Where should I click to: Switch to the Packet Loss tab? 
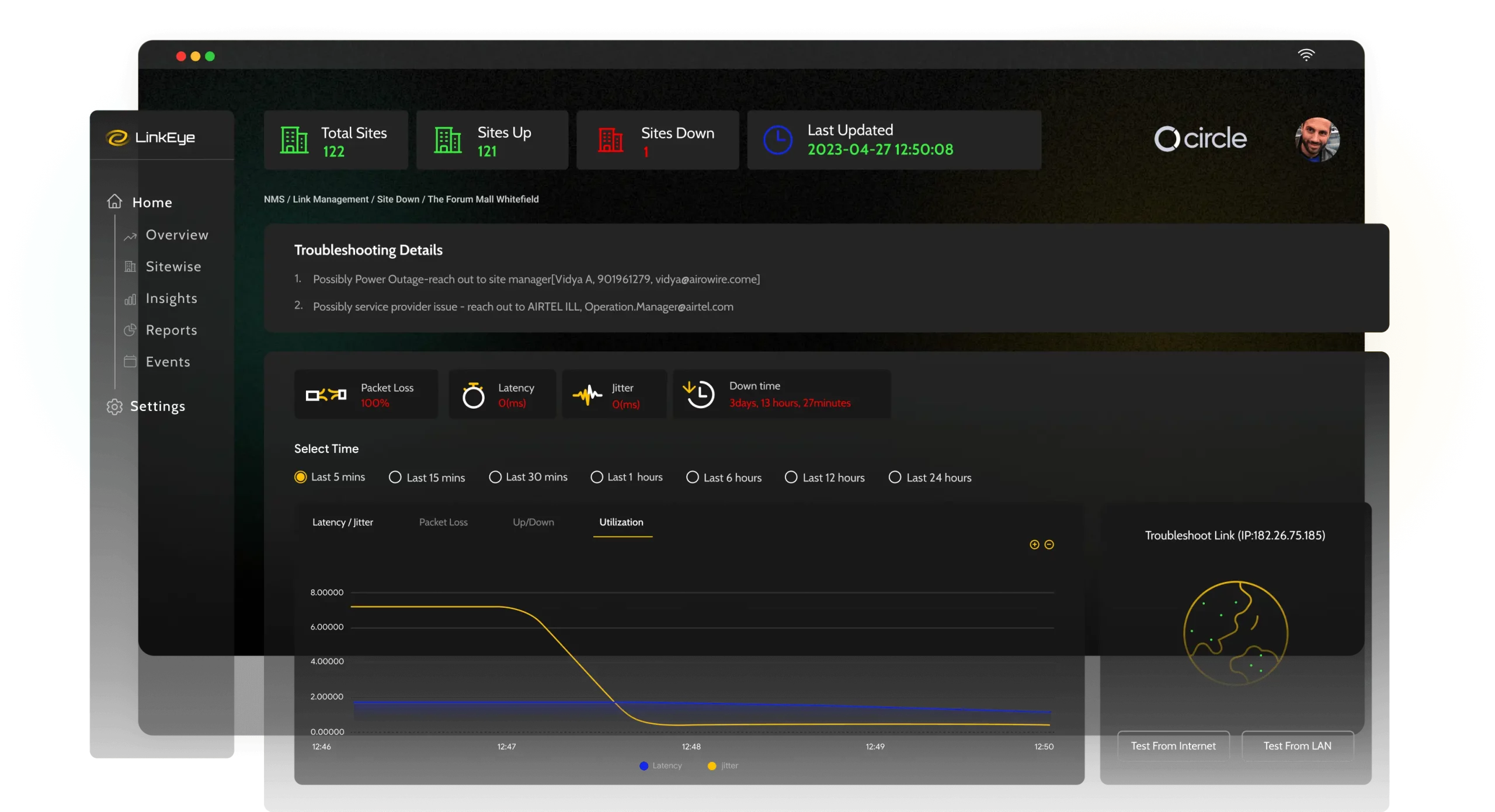(x=443, y=522)
